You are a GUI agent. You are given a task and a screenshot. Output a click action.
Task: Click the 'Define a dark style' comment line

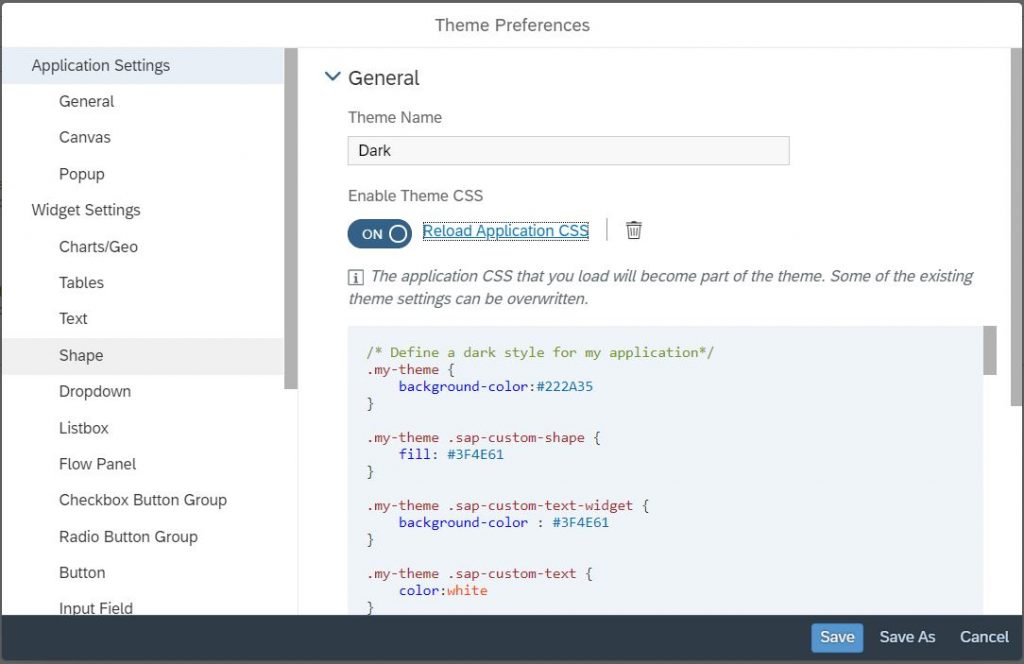coord(540,353)
